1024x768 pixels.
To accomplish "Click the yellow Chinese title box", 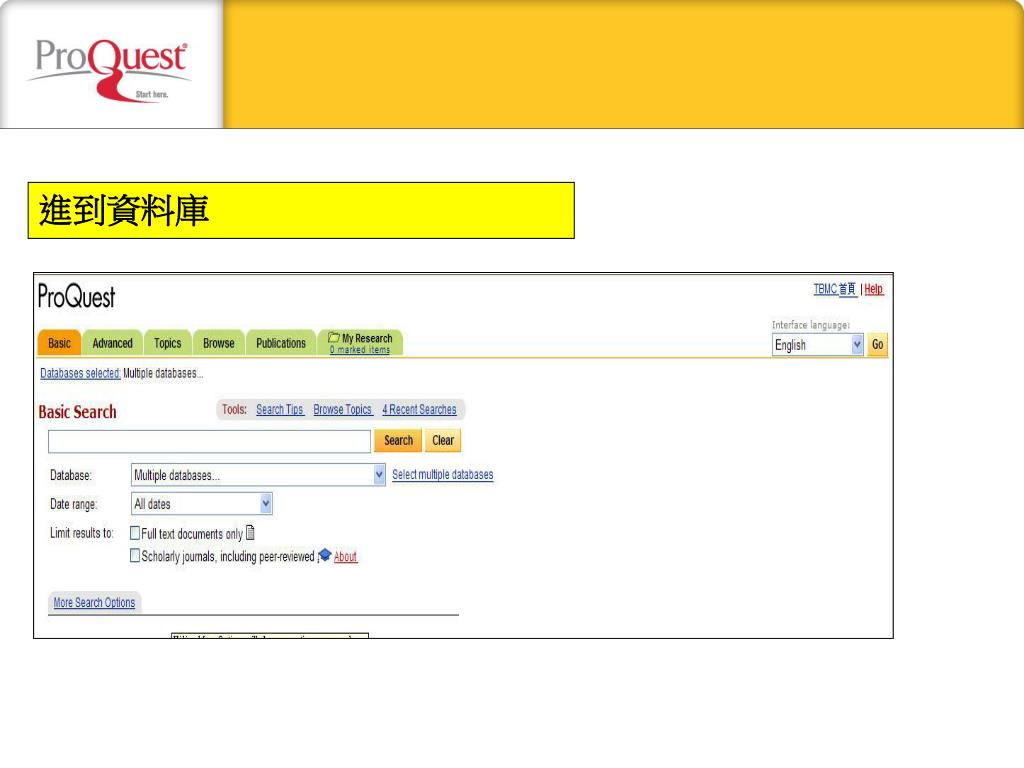I will 301,210.
